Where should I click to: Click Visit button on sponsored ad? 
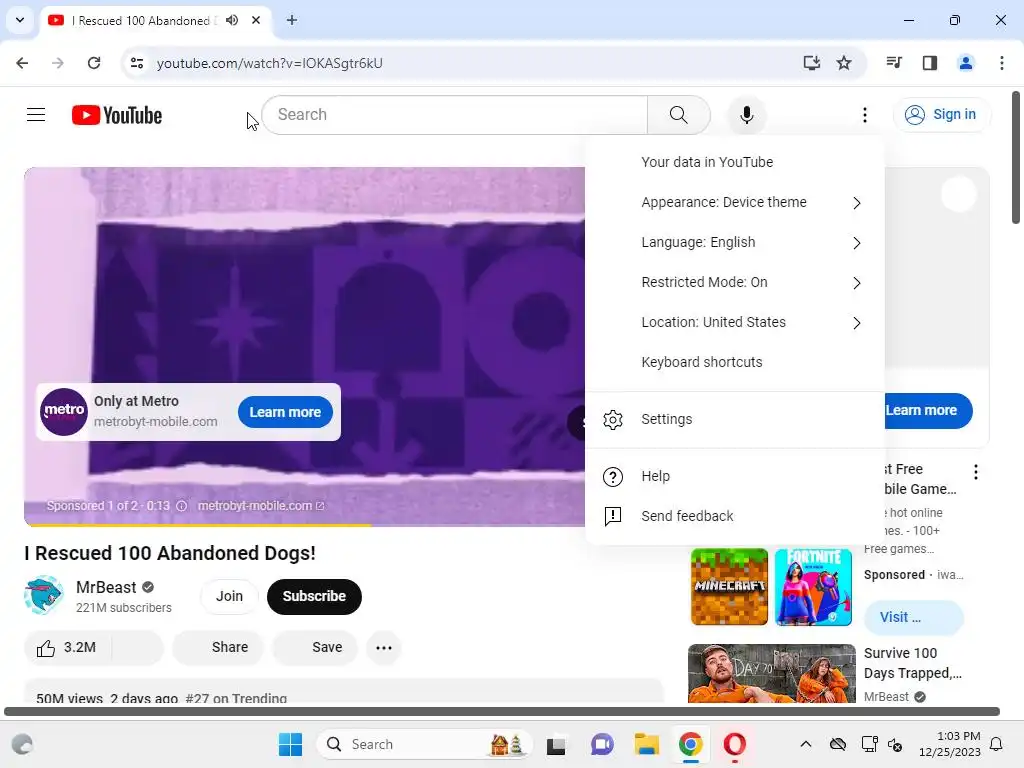point(914,617)
